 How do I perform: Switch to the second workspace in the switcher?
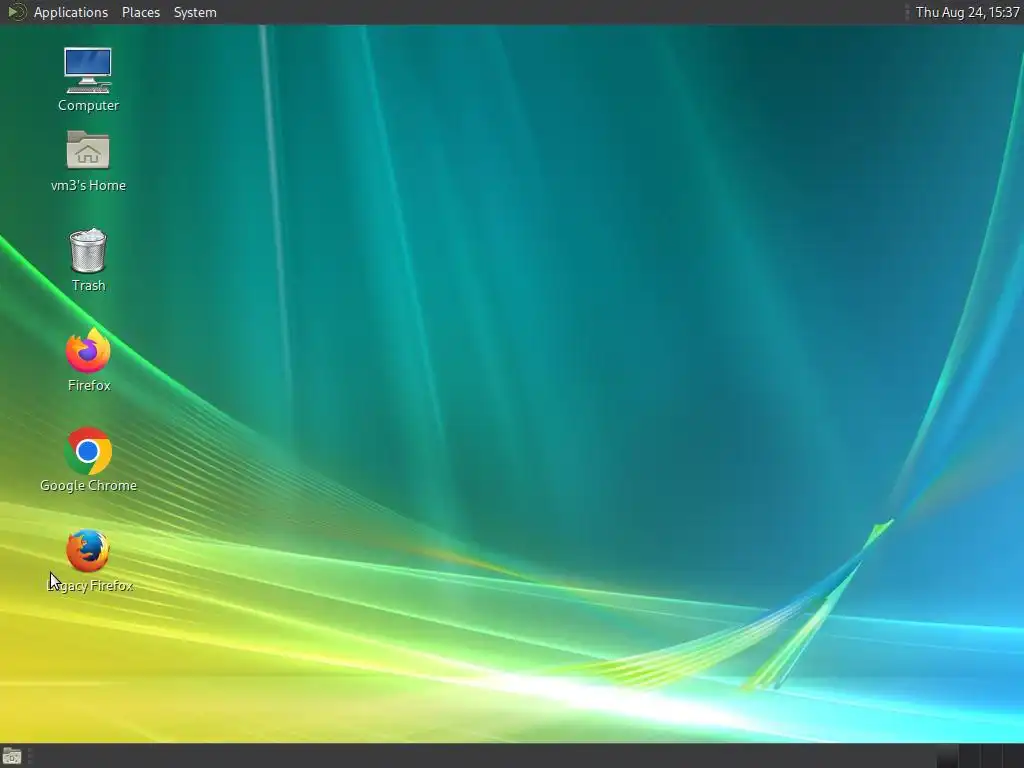pos(969,756)
